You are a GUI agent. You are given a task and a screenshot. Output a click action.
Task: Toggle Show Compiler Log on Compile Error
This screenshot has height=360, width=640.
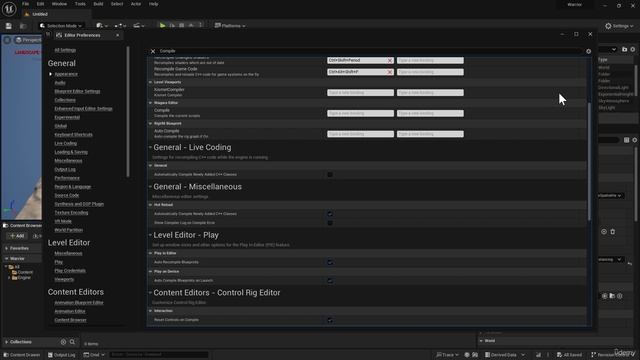click(330, 223)
